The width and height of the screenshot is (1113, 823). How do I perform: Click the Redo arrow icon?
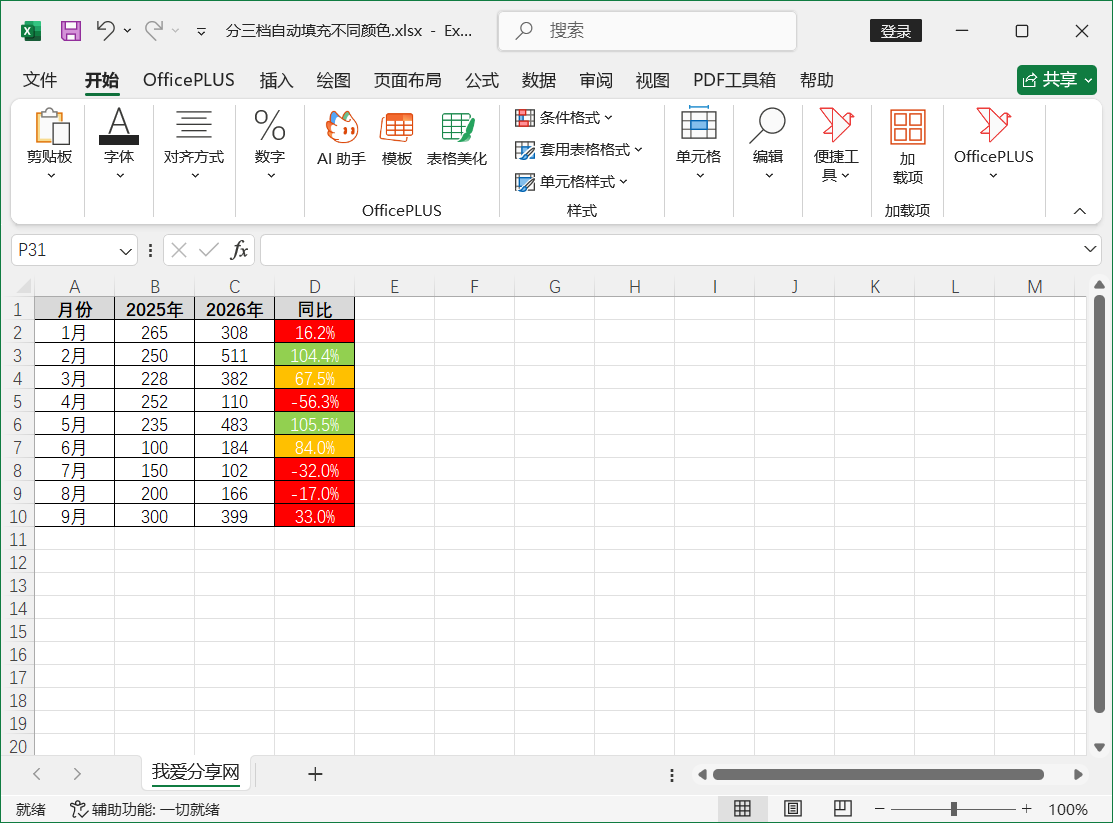click(153, 31)
